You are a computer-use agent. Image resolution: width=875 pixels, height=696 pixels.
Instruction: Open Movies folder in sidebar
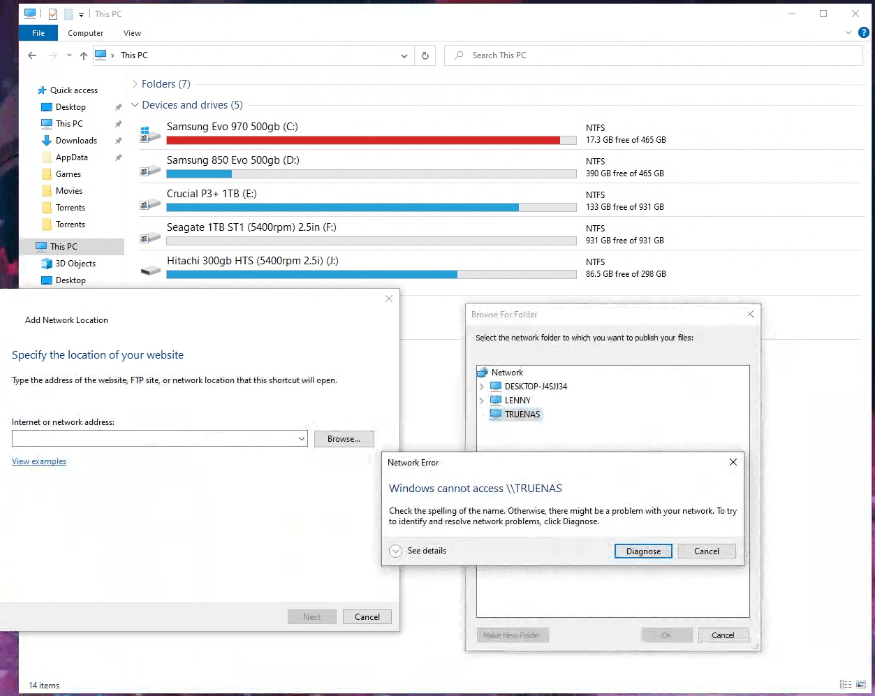(x=69, y=190)
